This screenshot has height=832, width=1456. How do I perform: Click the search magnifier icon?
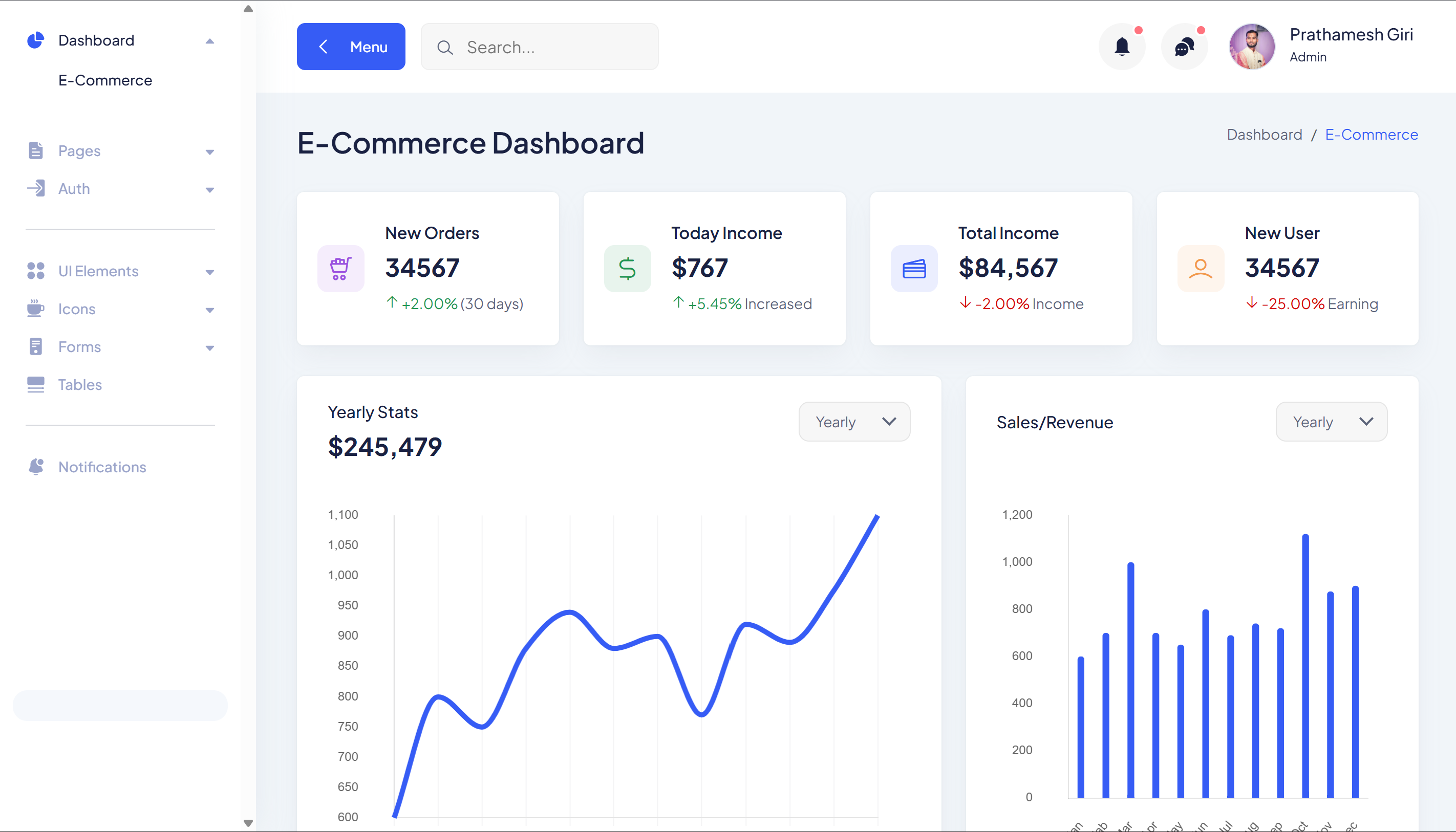point(445,48)
